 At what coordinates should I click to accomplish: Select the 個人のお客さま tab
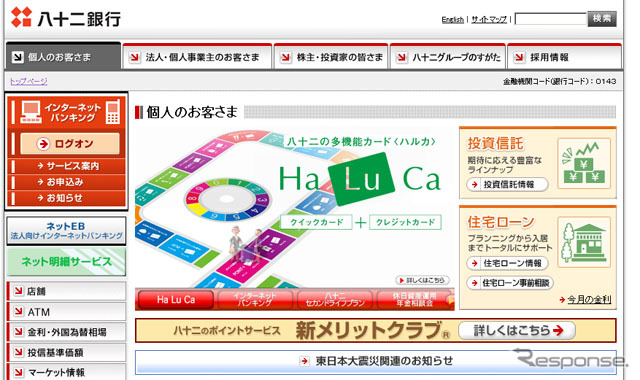[x=63, y=56]
